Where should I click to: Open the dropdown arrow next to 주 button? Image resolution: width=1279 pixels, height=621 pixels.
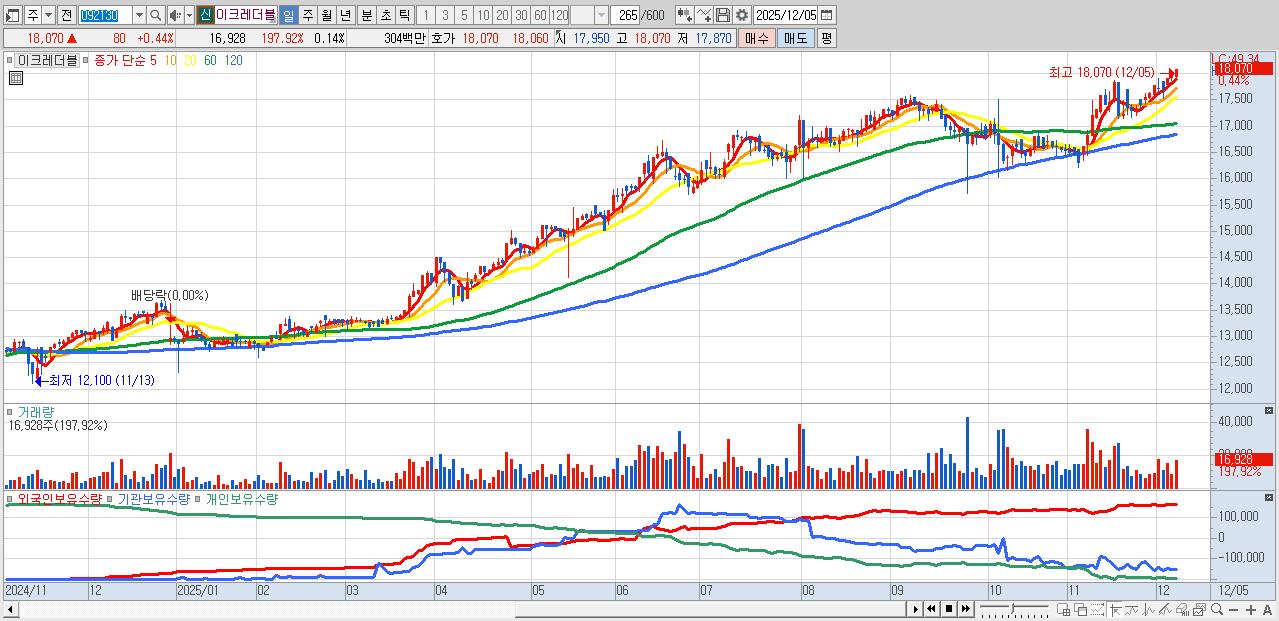[48, 15]
